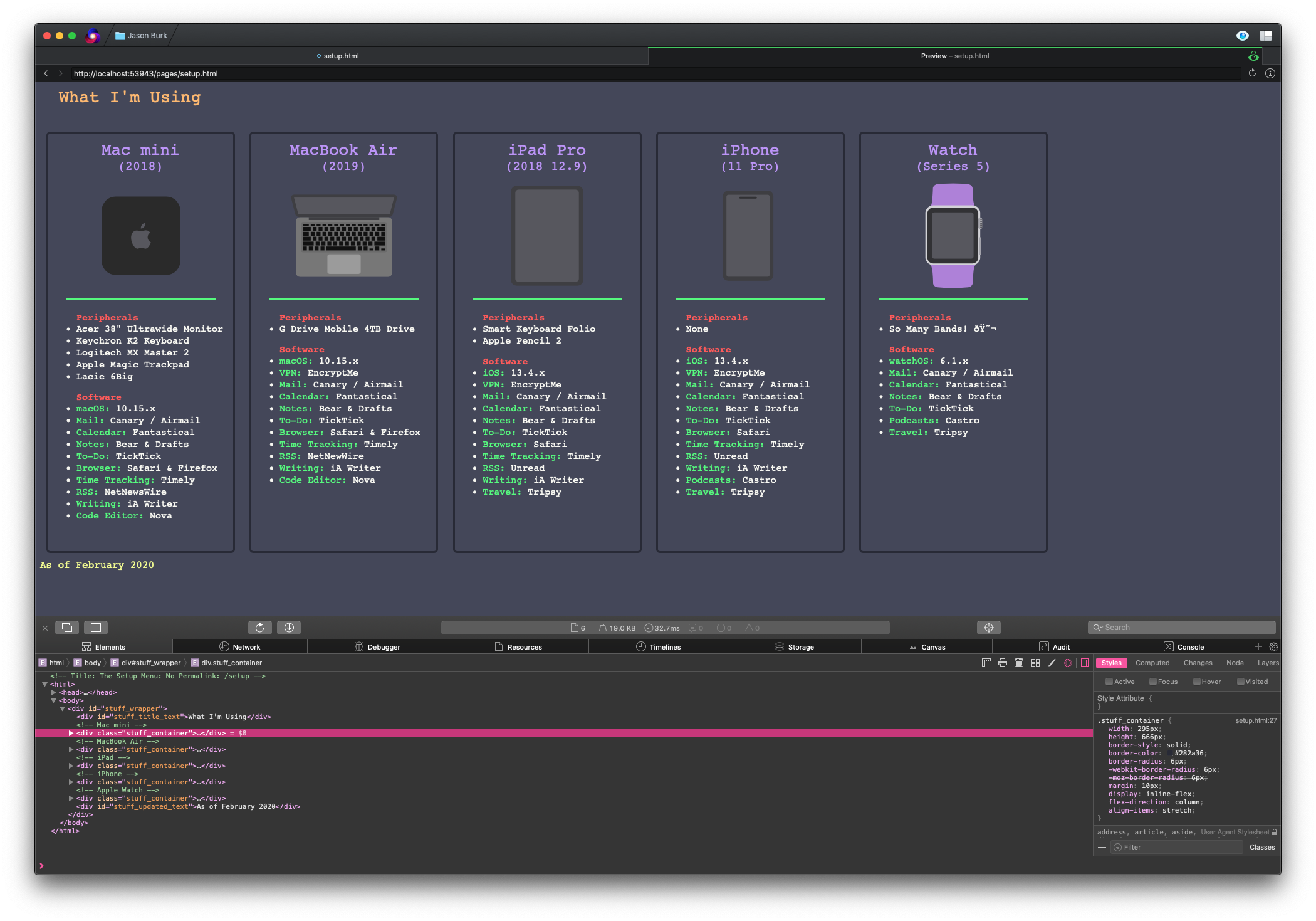Toggle print styles printer icon

click(x=1003, y=663)
